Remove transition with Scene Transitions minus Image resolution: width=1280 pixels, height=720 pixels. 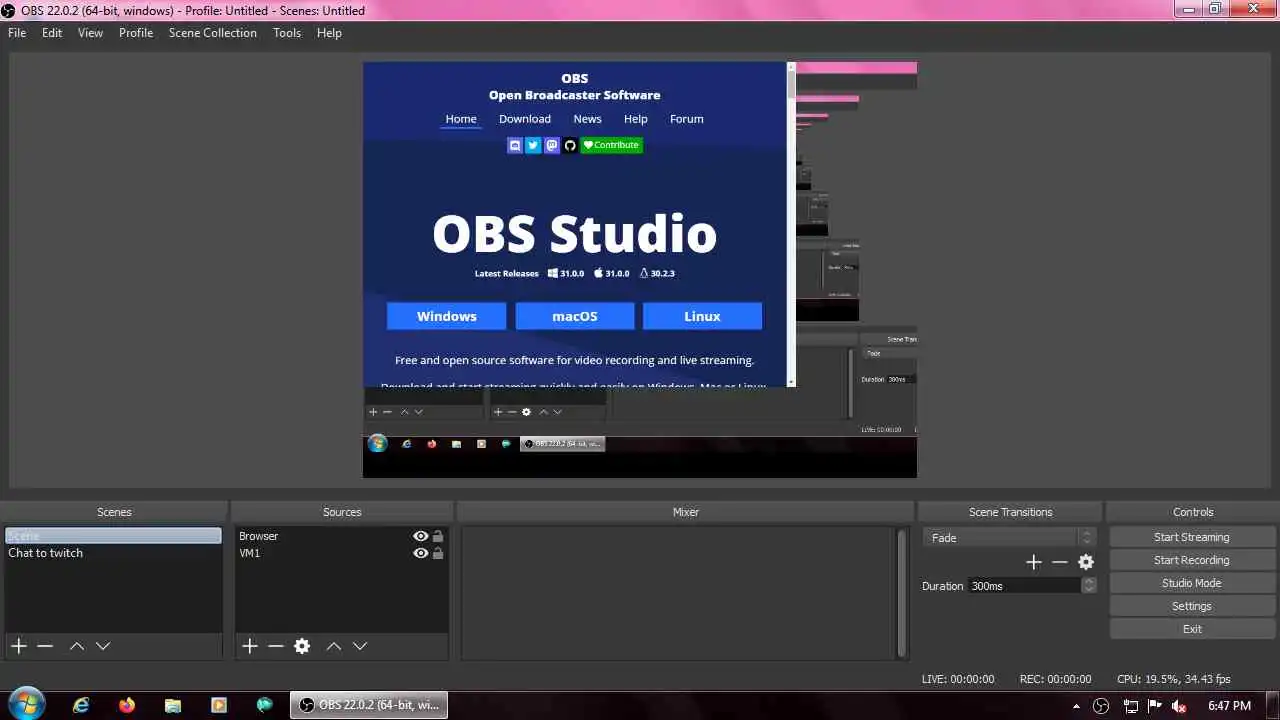(1060, 562)
